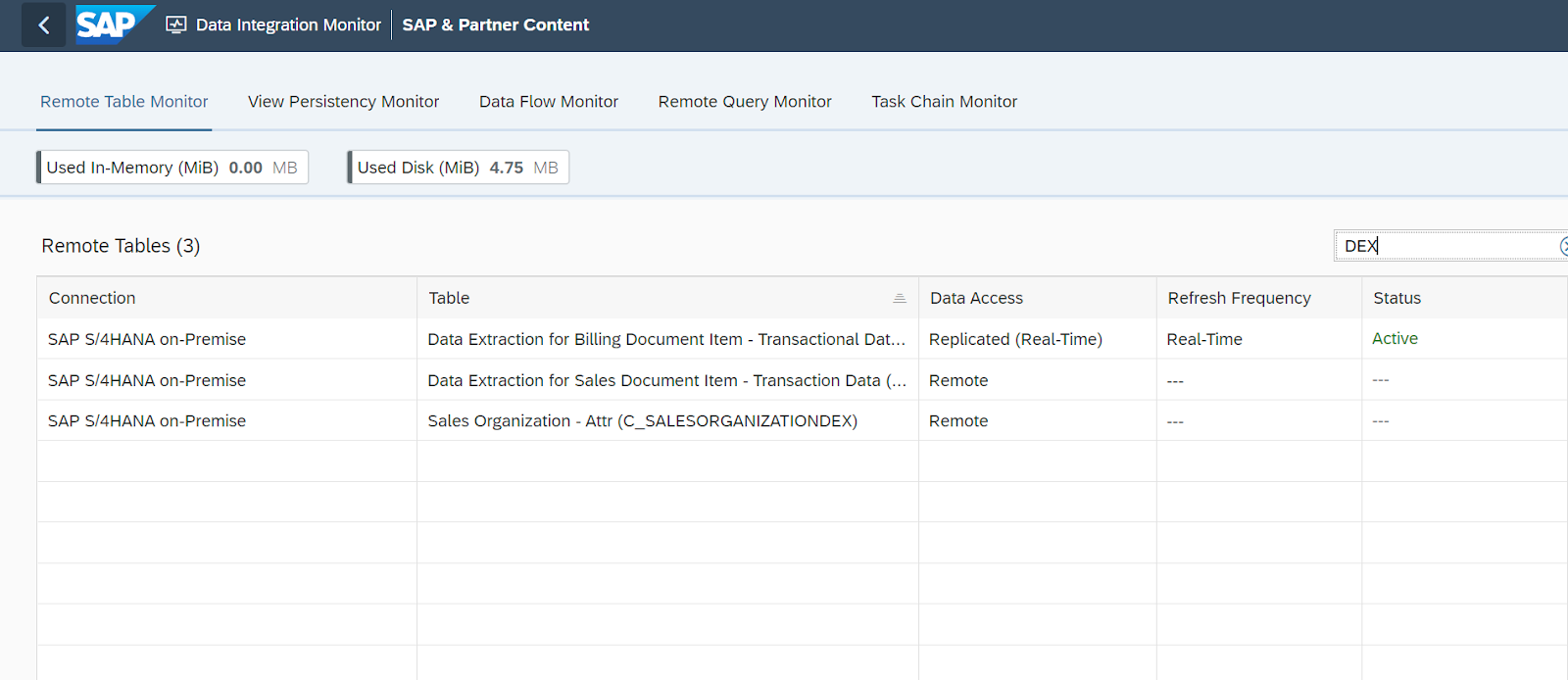
Task: Click the SAP logo
Action: pos(115,24)
